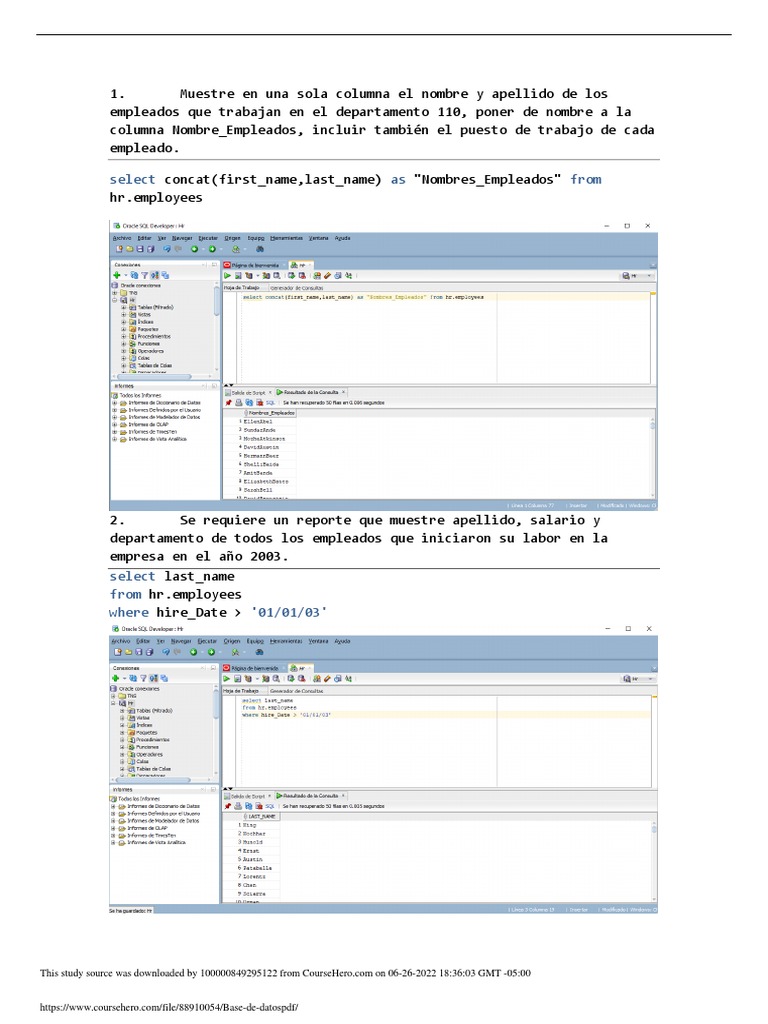
Task: Click the red pin icon in the LAST_NAME results toolbar
Action: pyautogui.click(x=229, y=806)
